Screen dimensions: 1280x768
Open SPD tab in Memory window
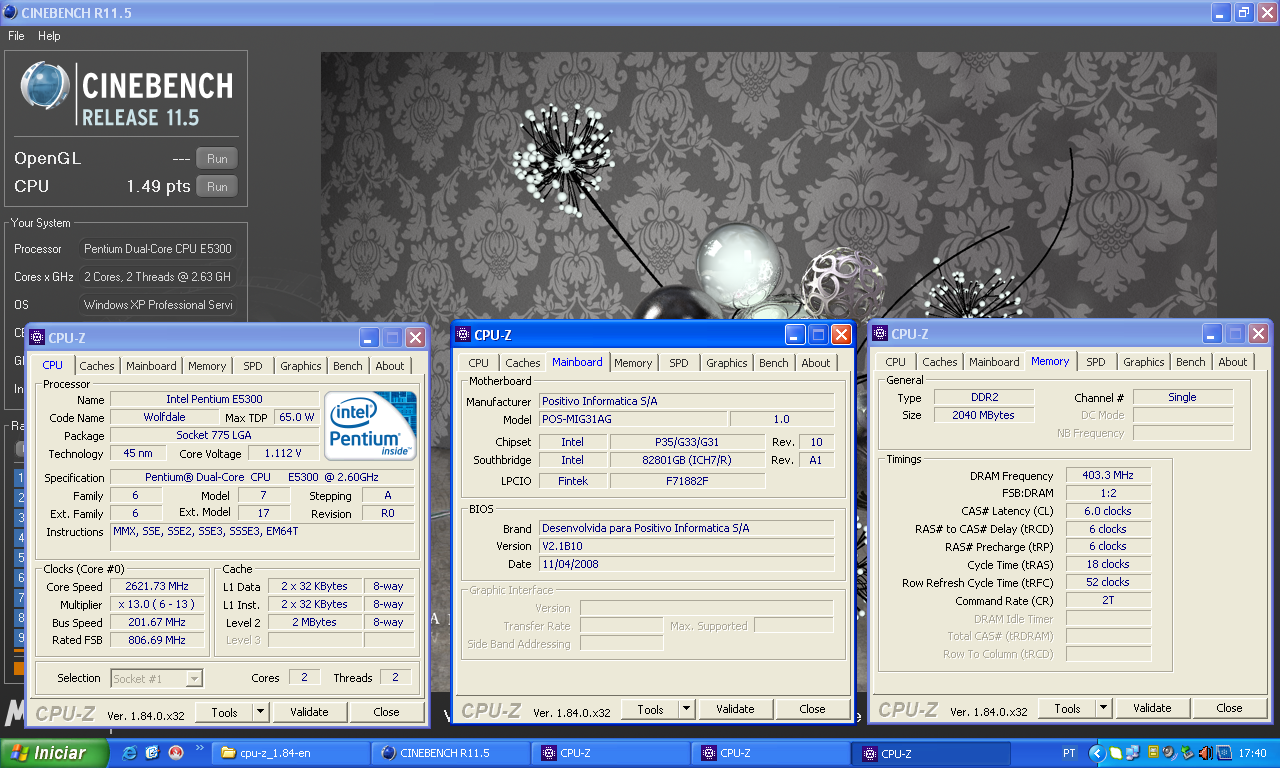[1096, 362]
